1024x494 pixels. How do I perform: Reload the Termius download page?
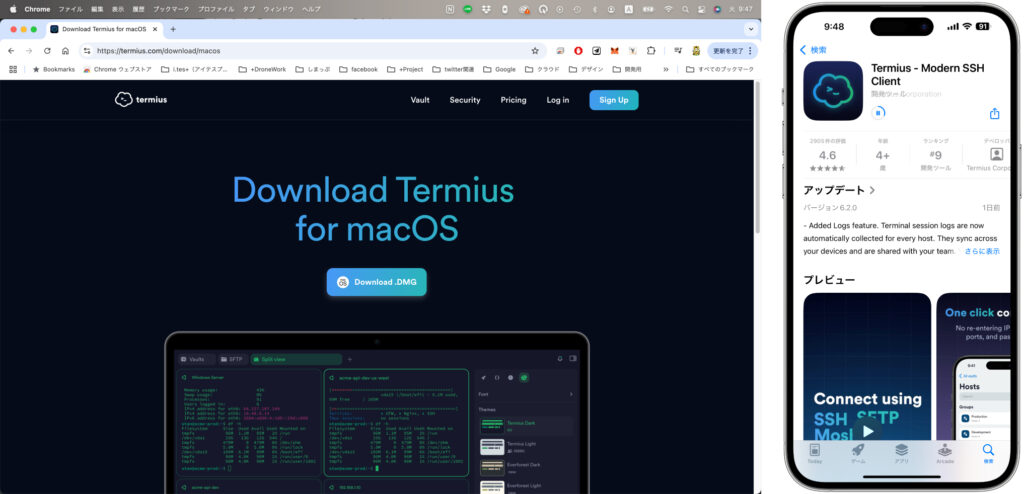click(47, 51)
